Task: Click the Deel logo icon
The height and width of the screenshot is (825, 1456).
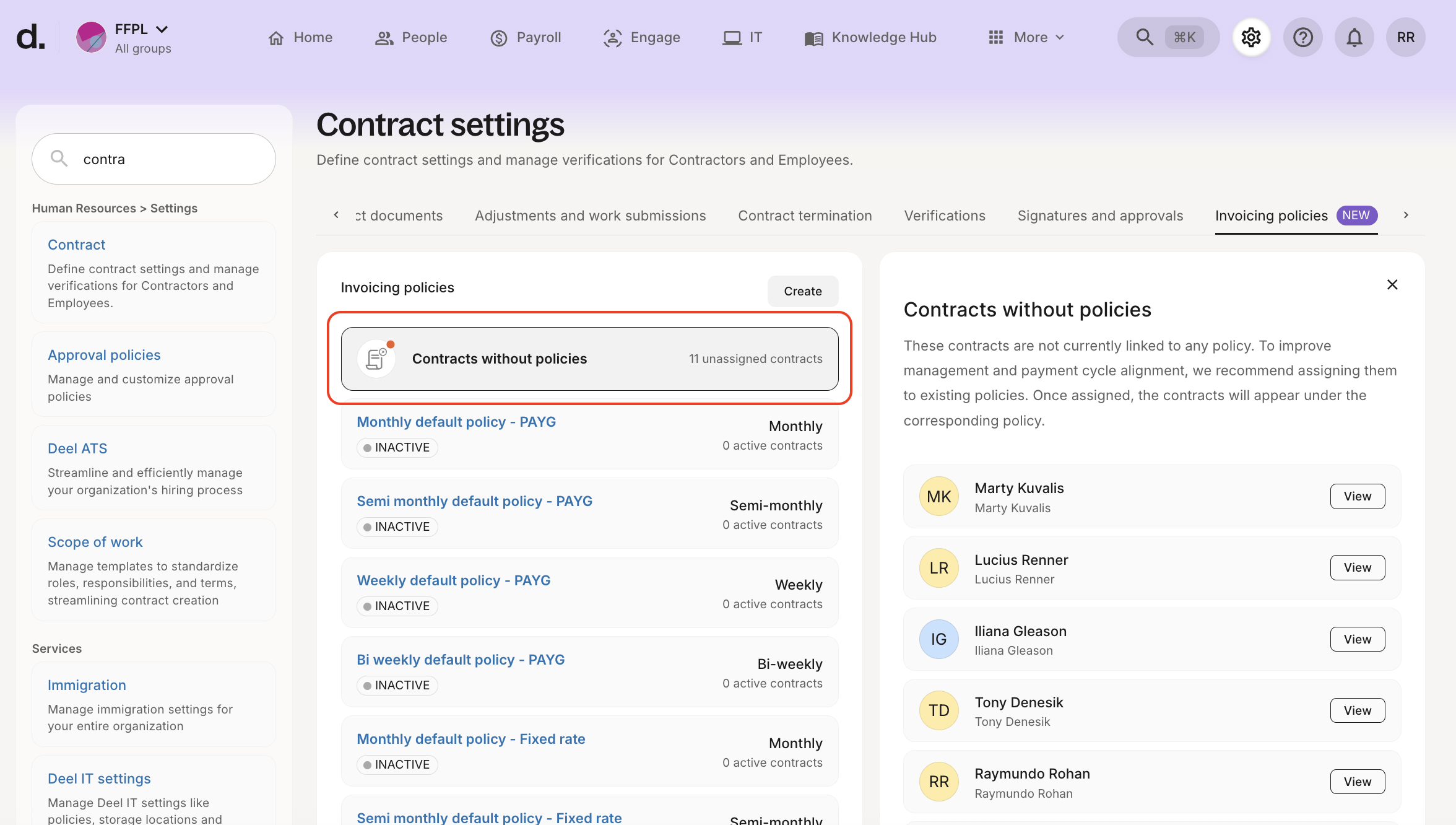Action: pos(30,37)
